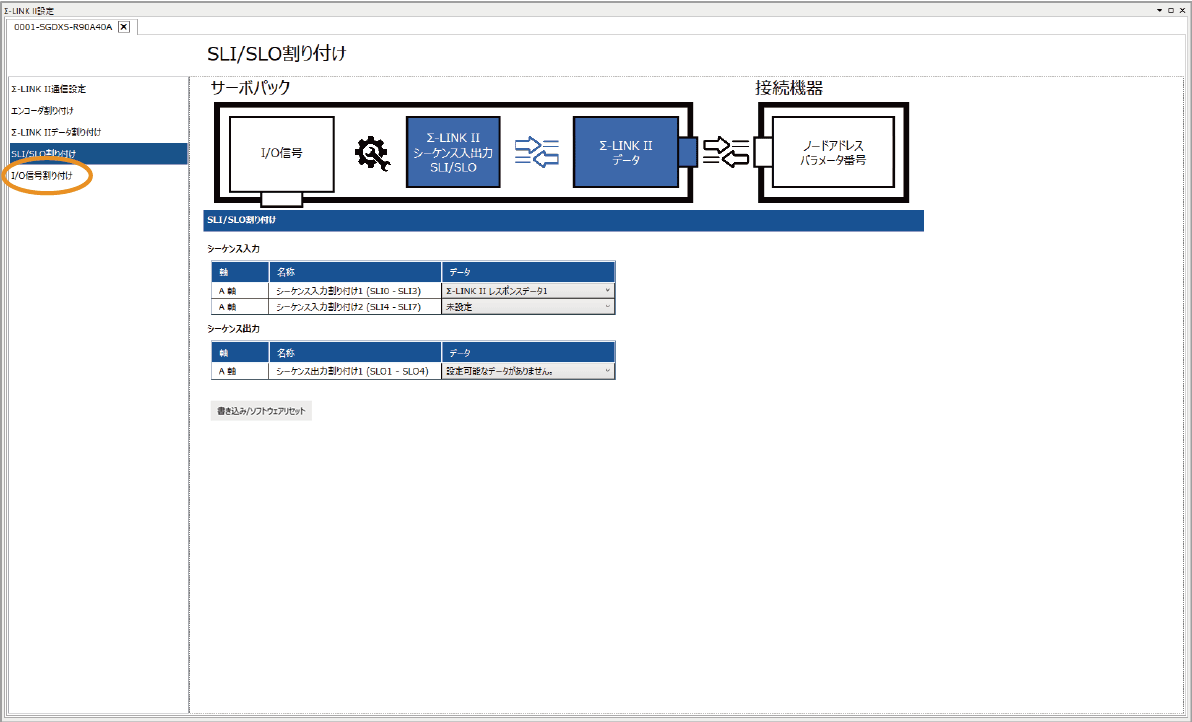
Task: Click the blue bidirectional arrows icon
Action: pos(536,151)
